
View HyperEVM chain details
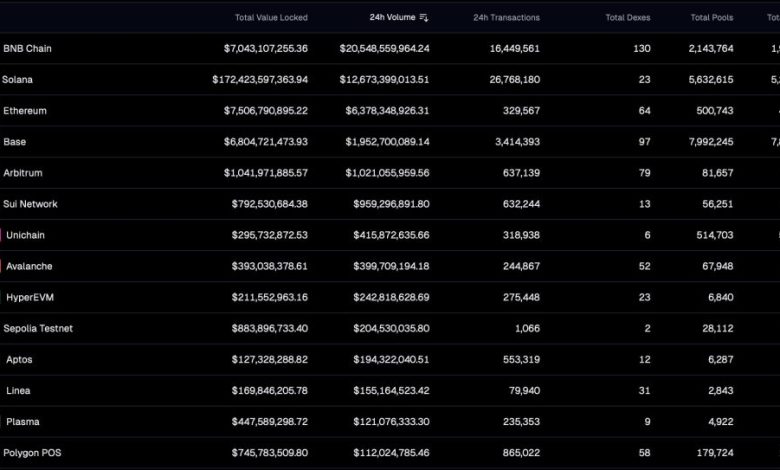pyautogui.click(x=30, y=298)
